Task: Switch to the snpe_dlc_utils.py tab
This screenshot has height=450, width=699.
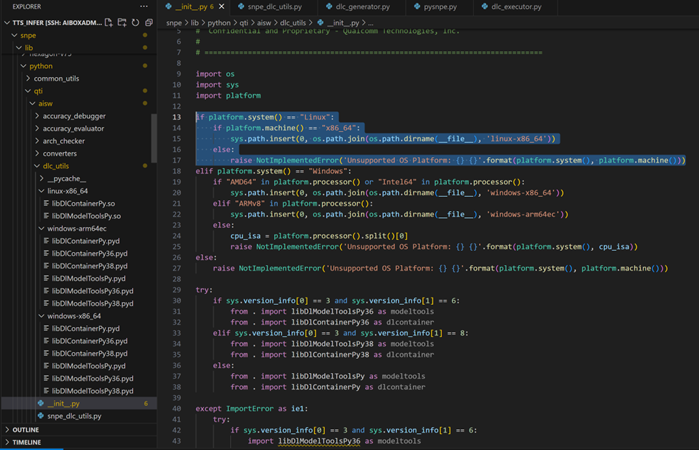Action: coord(273,7)
